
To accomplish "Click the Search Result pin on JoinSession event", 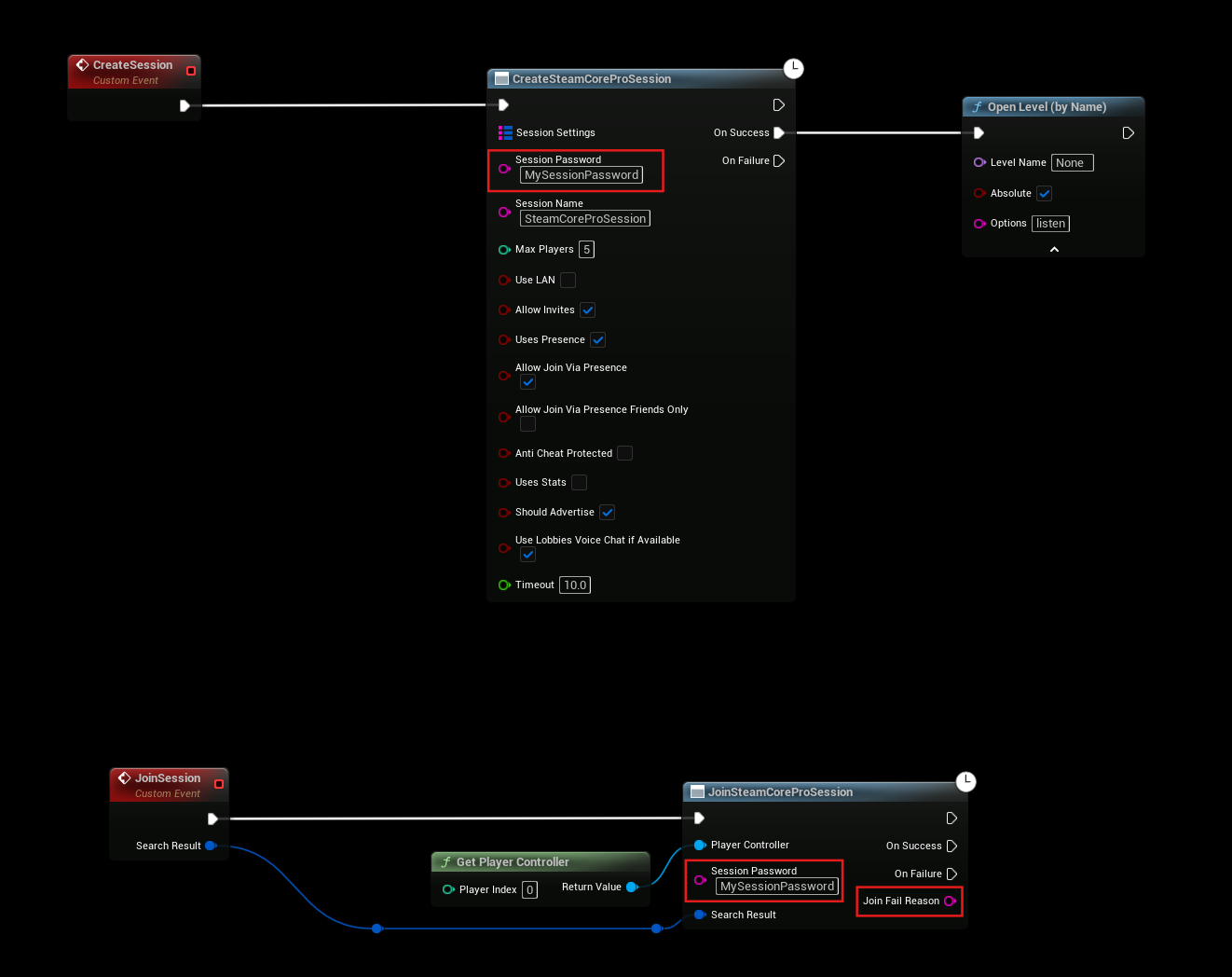I will point(211,846).
